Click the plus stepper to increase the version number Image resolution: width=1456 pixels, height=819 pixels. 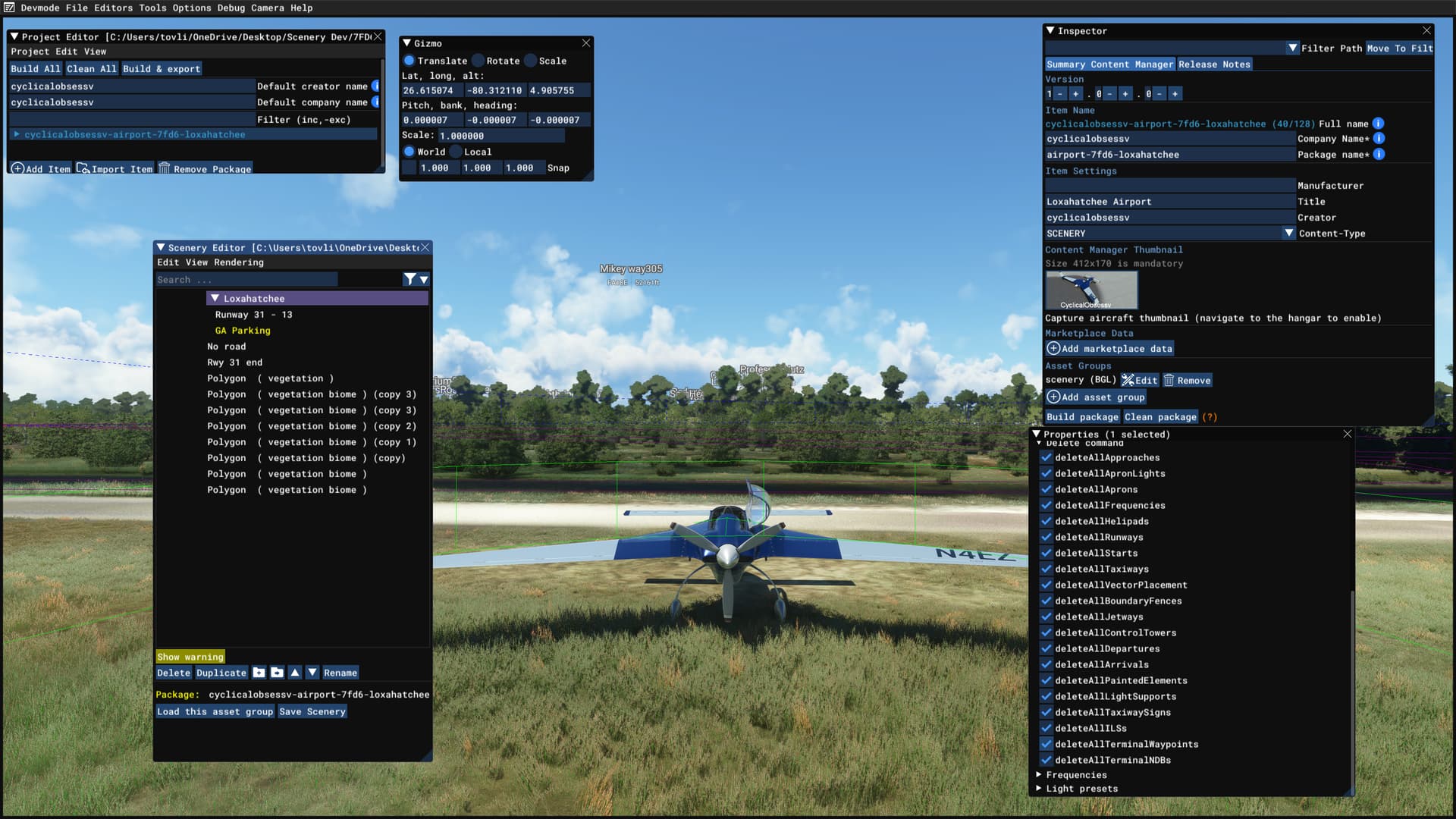tap(1075, 93)
